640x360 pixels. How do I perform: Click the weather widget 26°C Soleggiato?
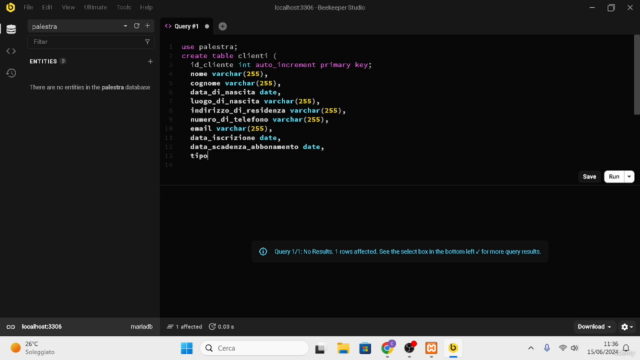coord(33,348)
